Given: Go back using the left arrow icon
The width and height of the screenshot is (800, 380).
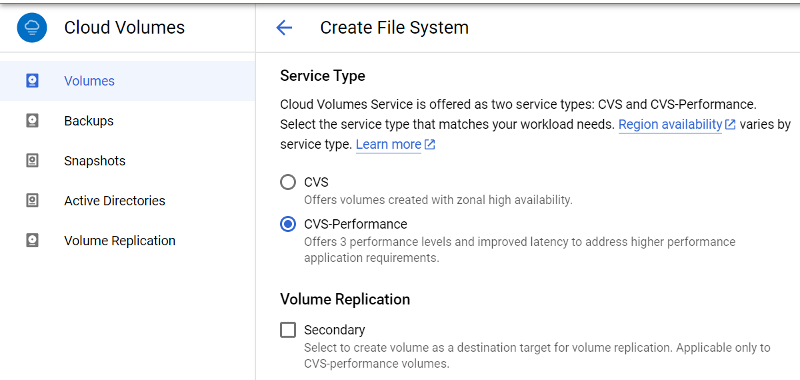Looking at the screenshot, I should [284, 28].
